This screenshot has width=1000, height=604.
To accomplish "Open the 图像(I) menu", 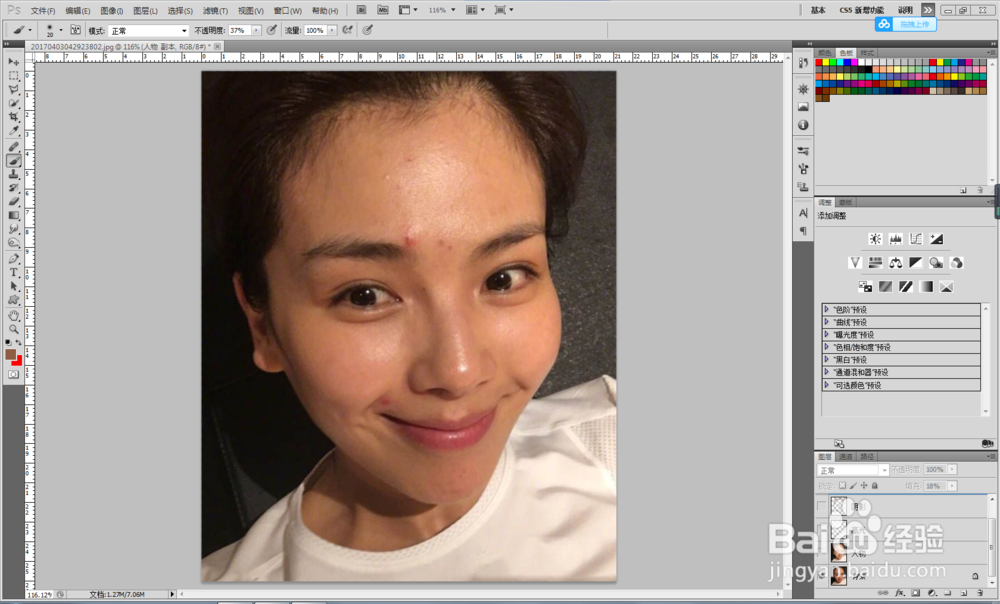I will click(x=112, y=11).
